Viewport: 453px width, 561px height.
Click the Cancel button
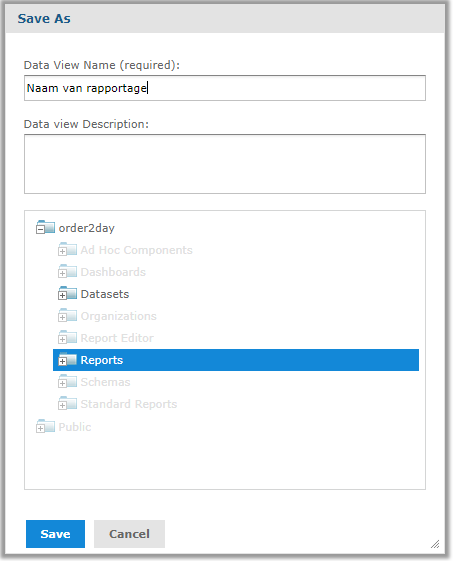tap(130, 534)
